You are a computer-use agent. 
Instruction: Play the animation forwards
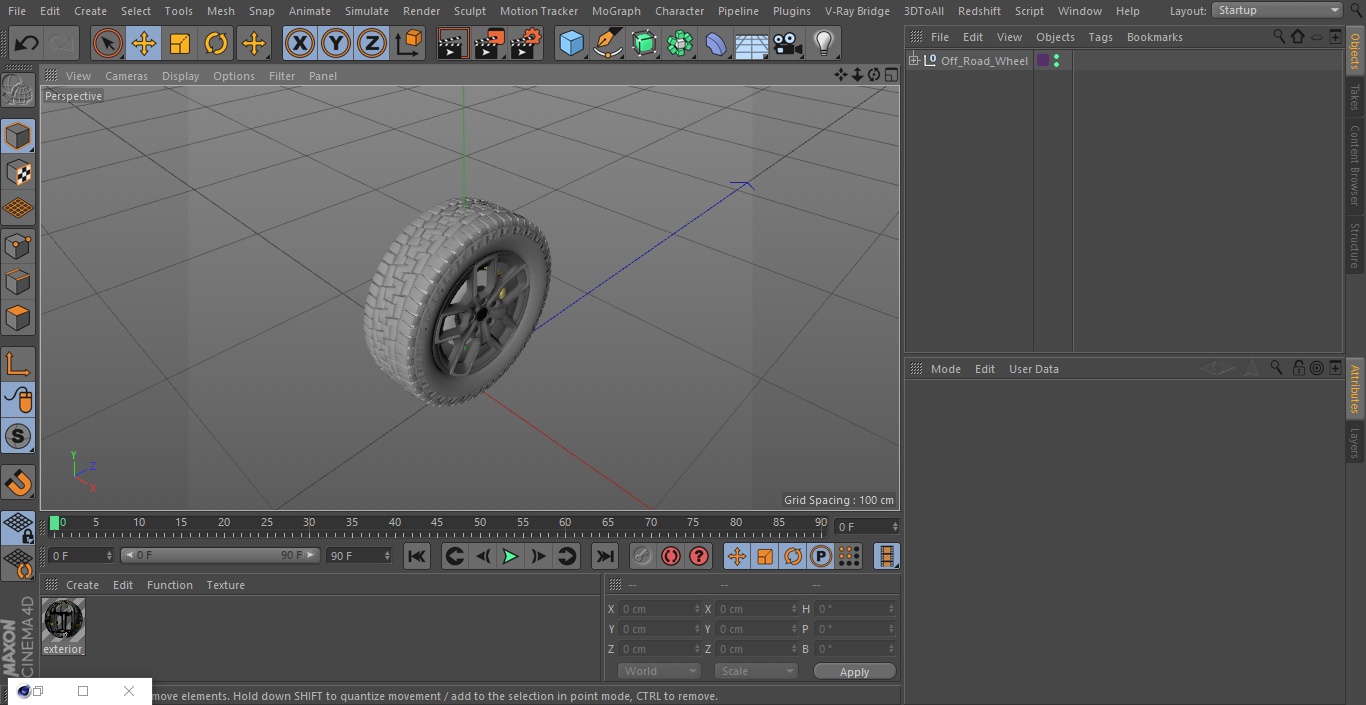(x=510, y=556)
